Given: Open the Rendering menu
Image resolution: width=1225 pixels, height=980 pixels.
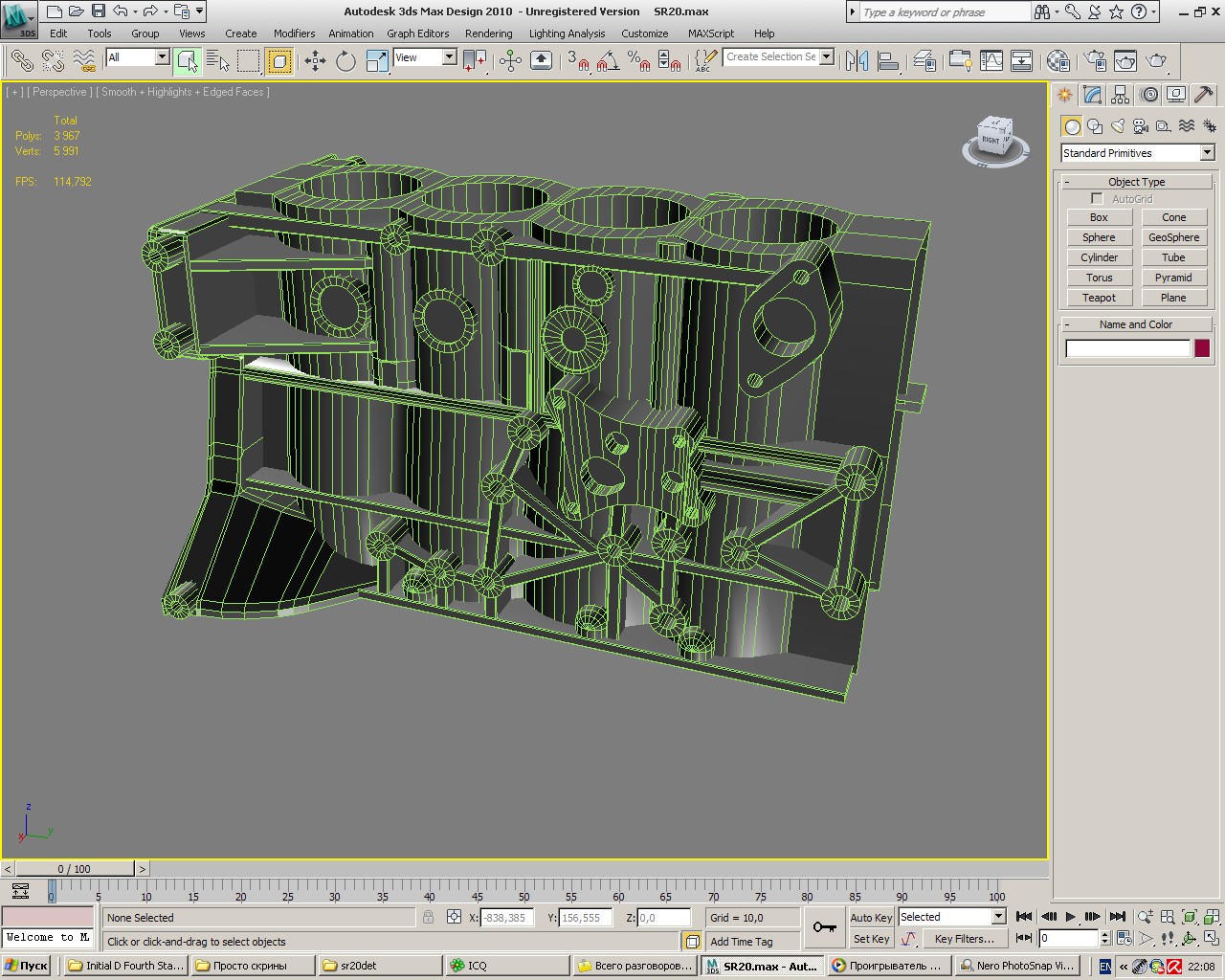Looking at the screenshot, I should (488, 33).
